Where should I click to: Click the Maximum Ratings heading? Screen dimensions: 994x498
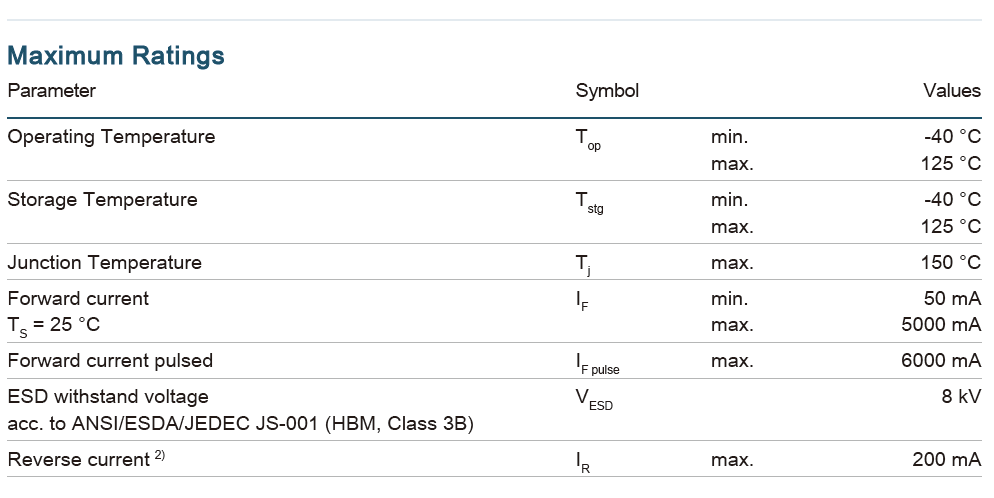pyautogui.click(x=116, y=55)
